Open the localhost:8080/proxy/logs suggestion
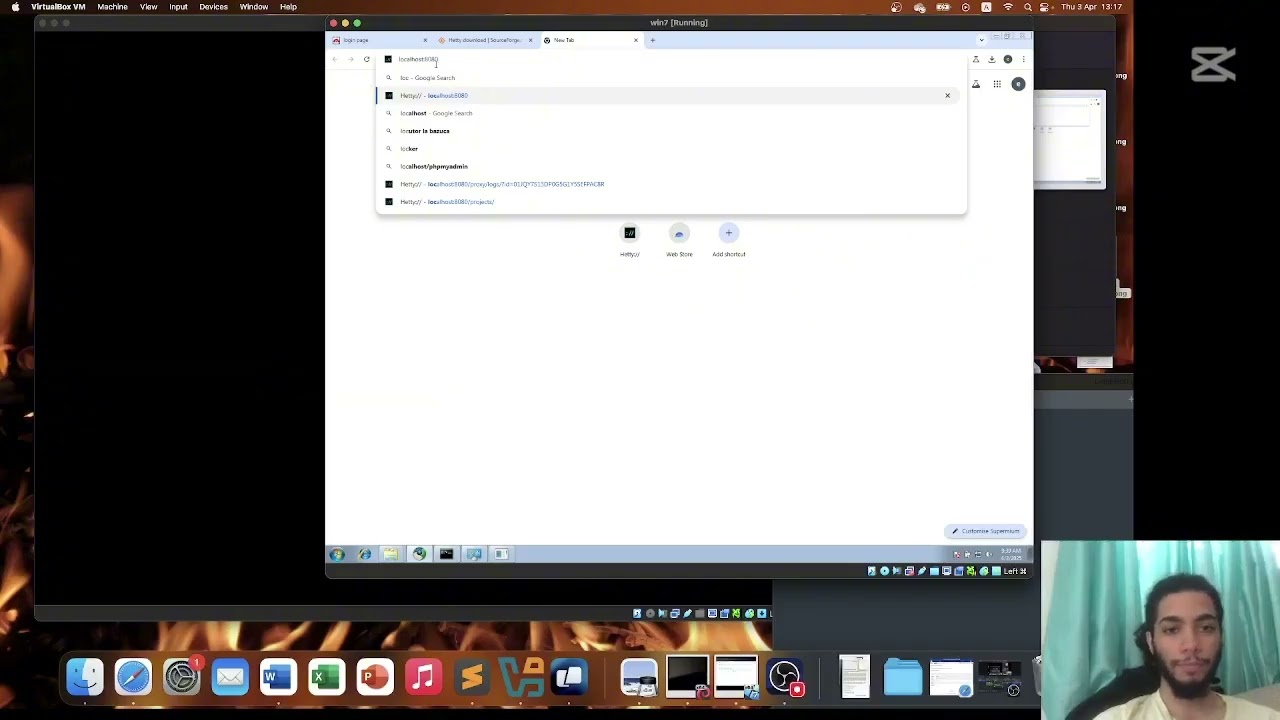 671,184
